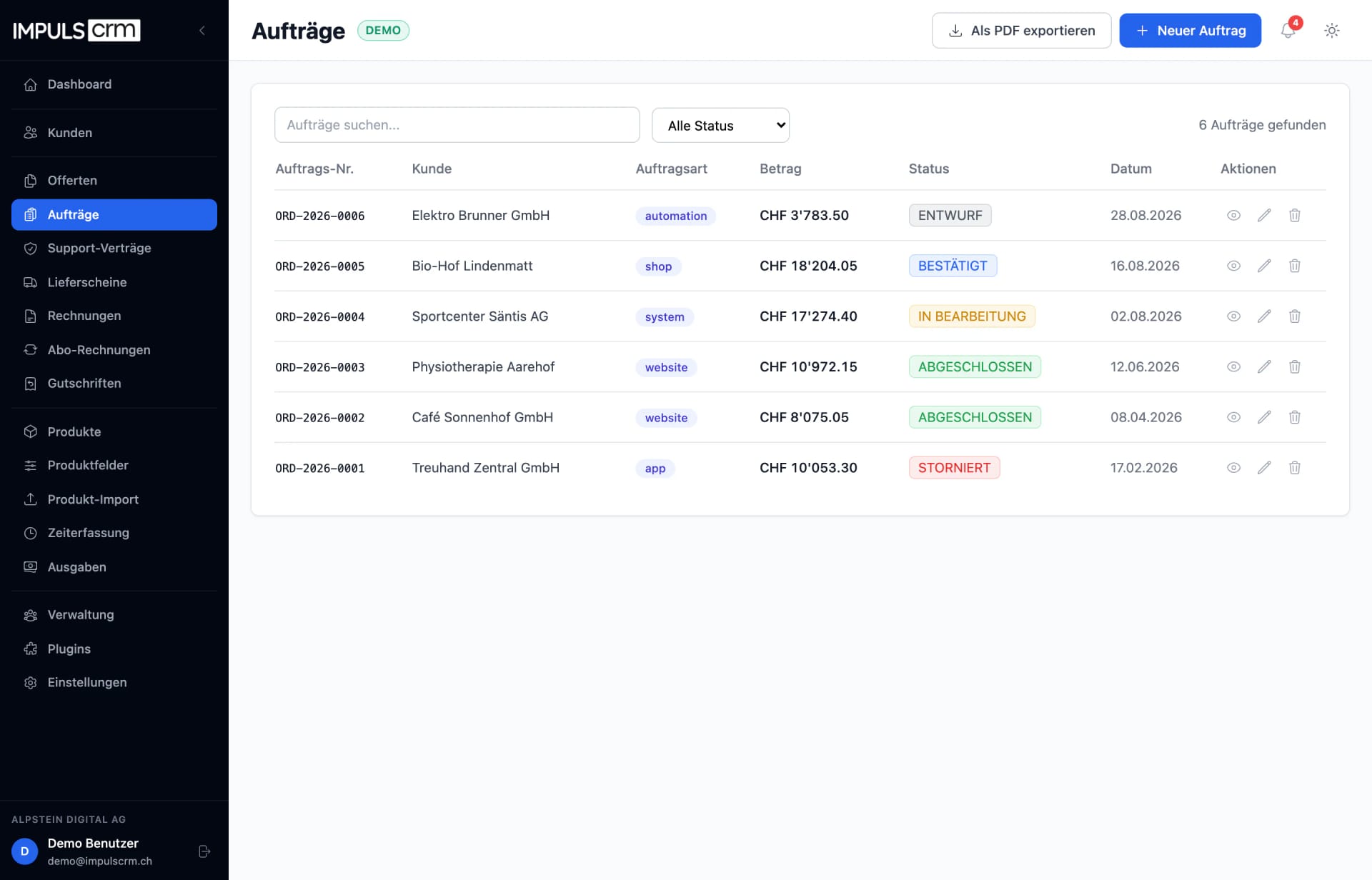This screenshot has width=1372, height=880.
Task: Click the STORNIERT status badge
Action: click(x=954, y=468)
